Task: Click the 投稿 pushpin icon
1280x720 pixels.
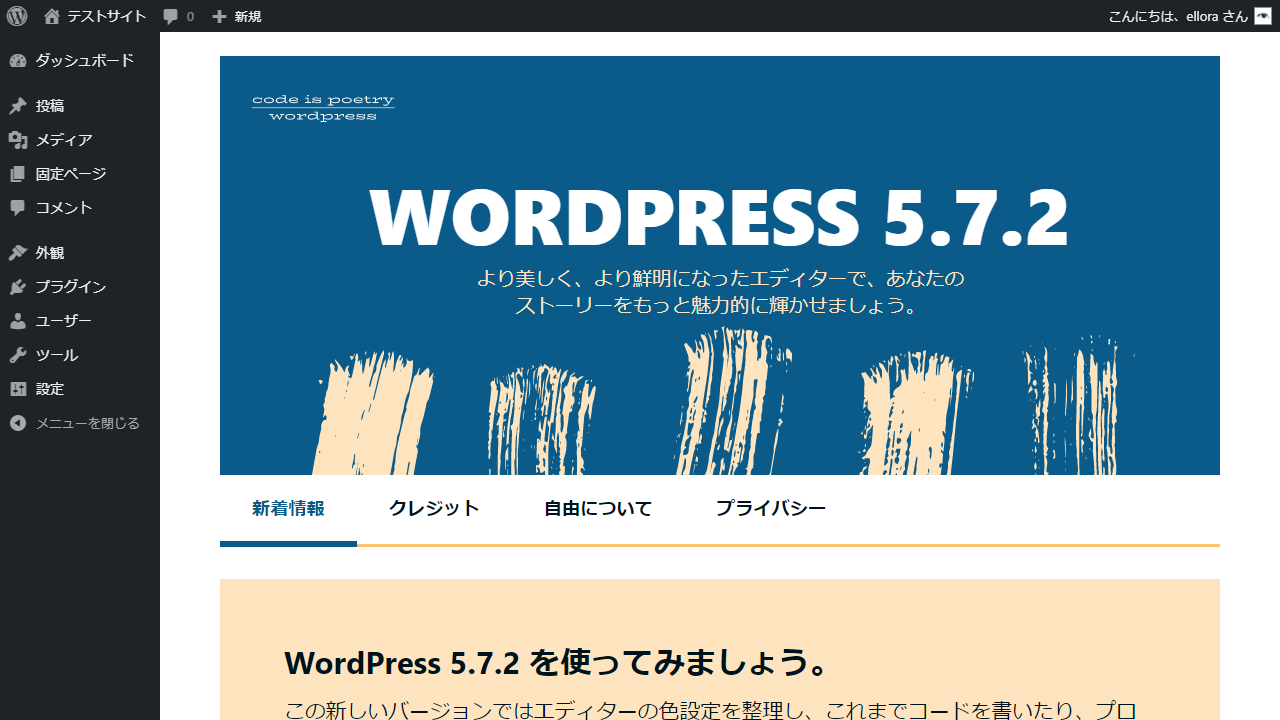Action: click(x=18, y=106)
